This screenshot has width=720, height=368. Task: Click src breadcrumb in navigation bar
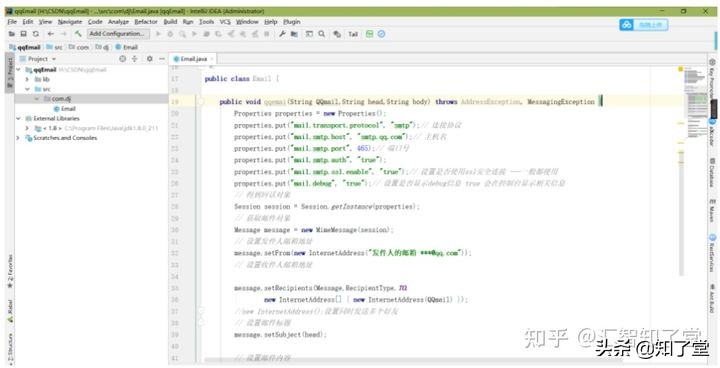pyautogui.click(x=54, y=47)
